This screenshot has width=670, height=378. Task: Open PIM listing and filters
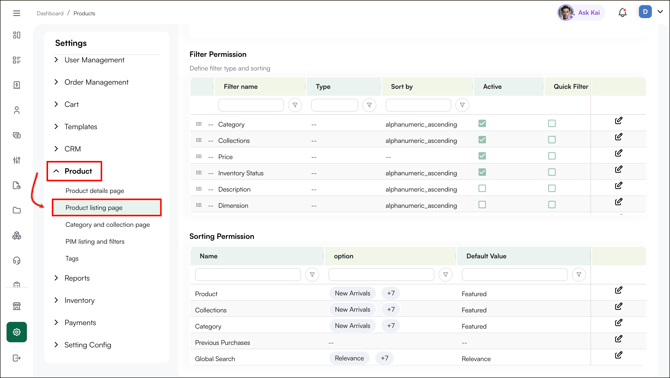click(x=95, y=242)
